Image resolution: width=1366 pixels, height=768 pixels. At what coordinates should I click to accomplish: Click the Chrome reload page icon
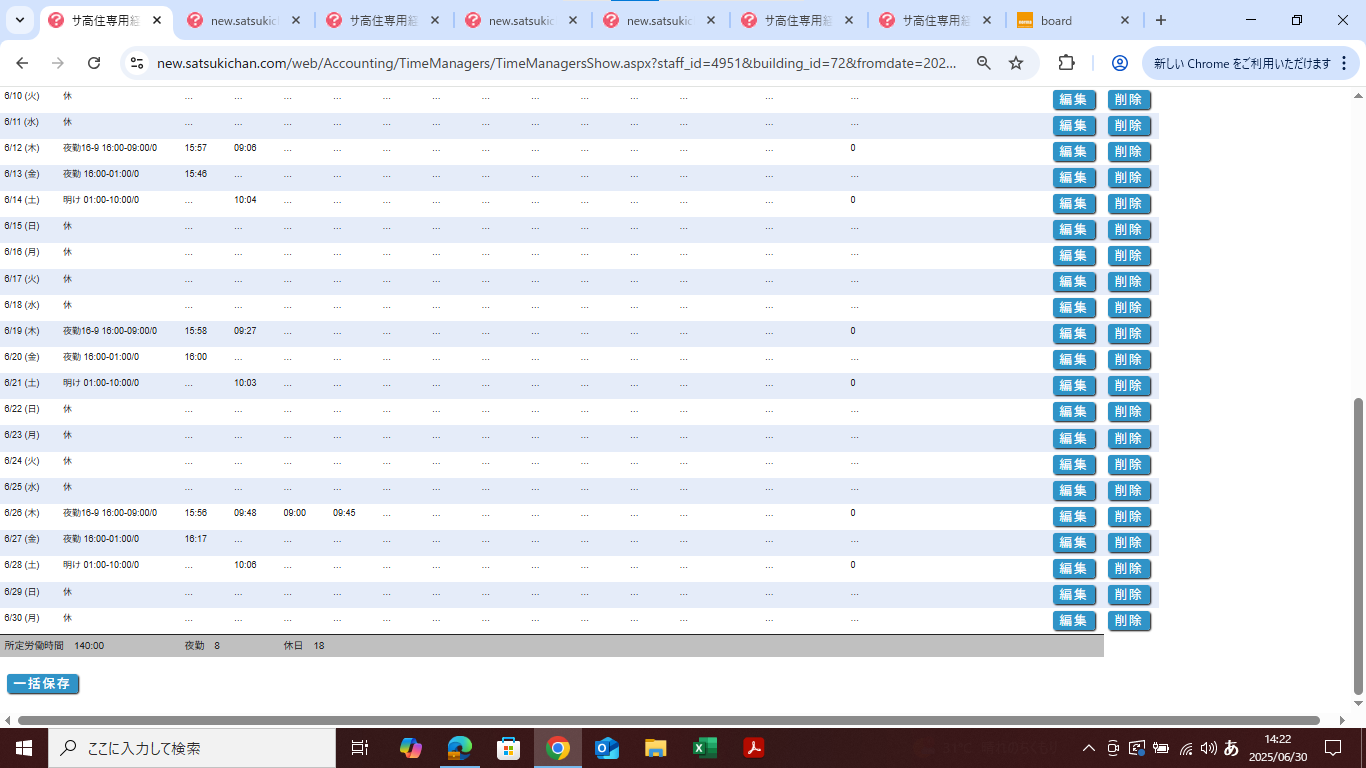(94, 63)
